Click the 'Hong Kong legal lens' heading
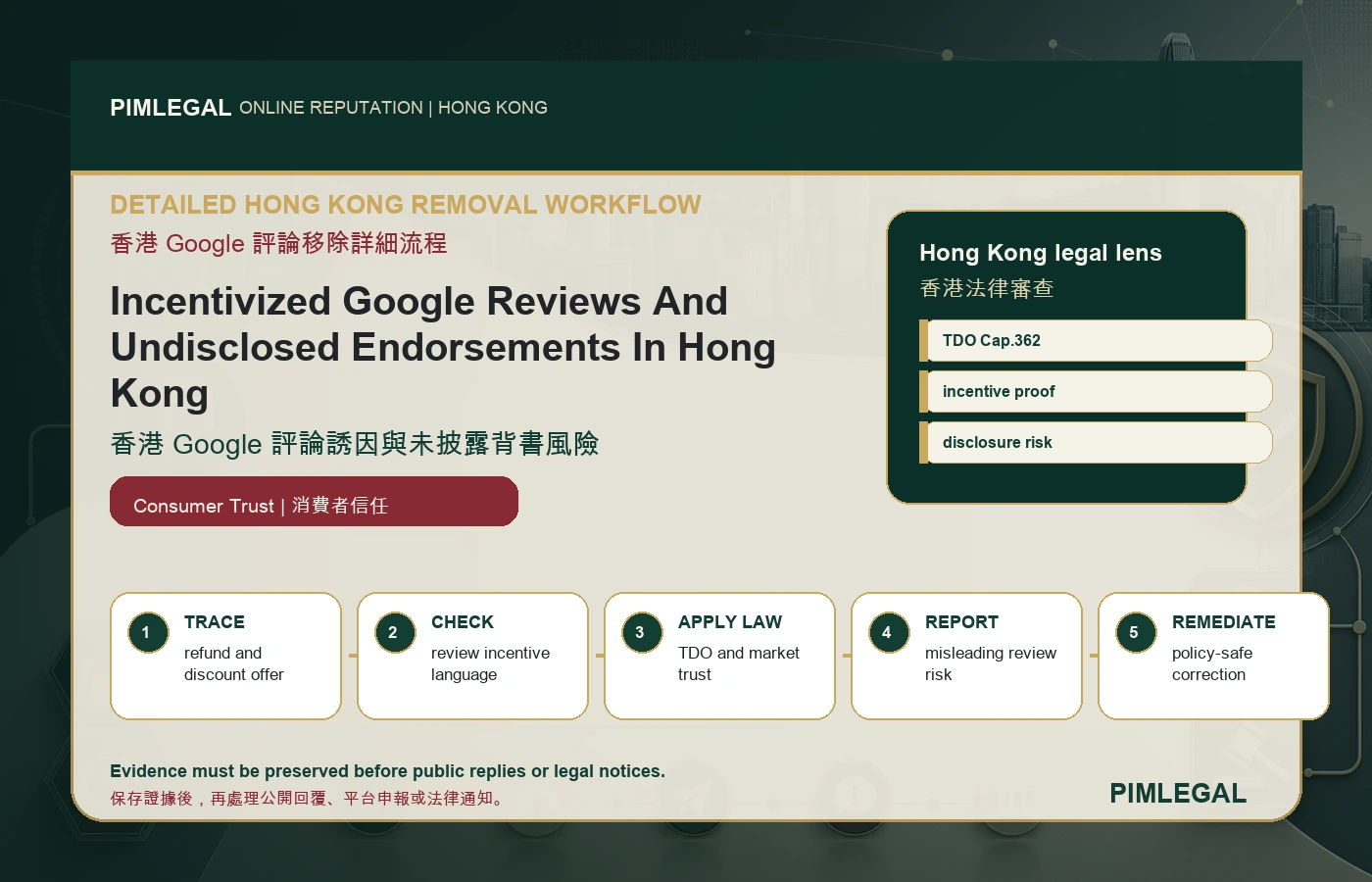 (1041, 253)
